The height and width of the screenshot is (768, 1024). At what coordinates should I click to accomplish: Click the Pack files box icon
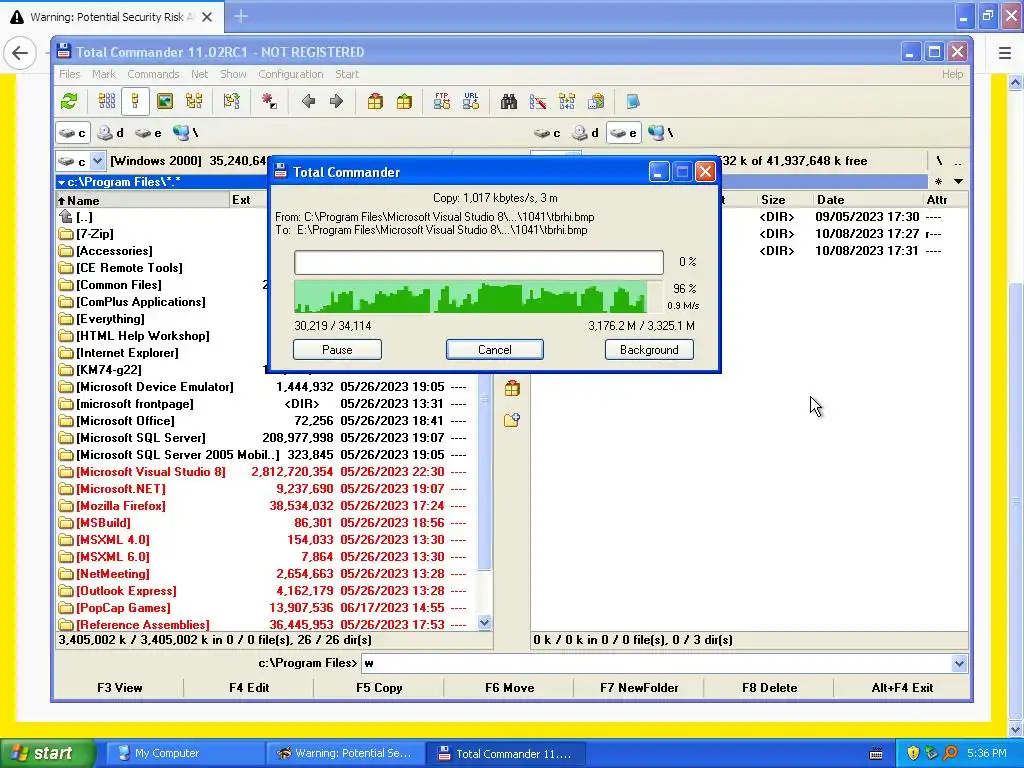375,101
